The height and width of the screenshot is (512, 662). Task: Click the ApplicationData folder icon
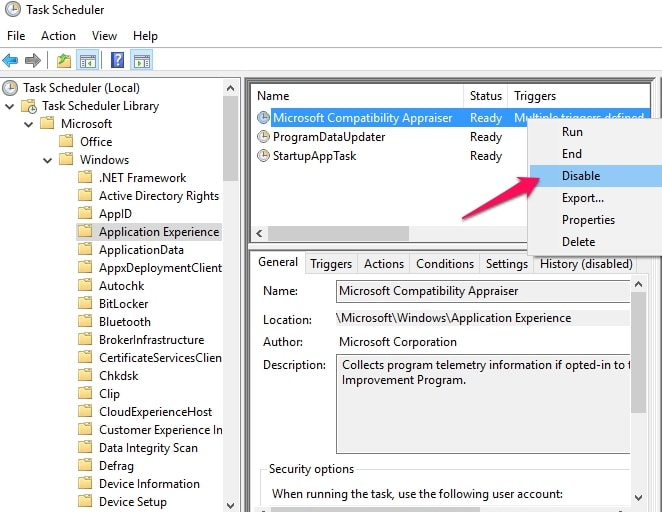(85, 249)
